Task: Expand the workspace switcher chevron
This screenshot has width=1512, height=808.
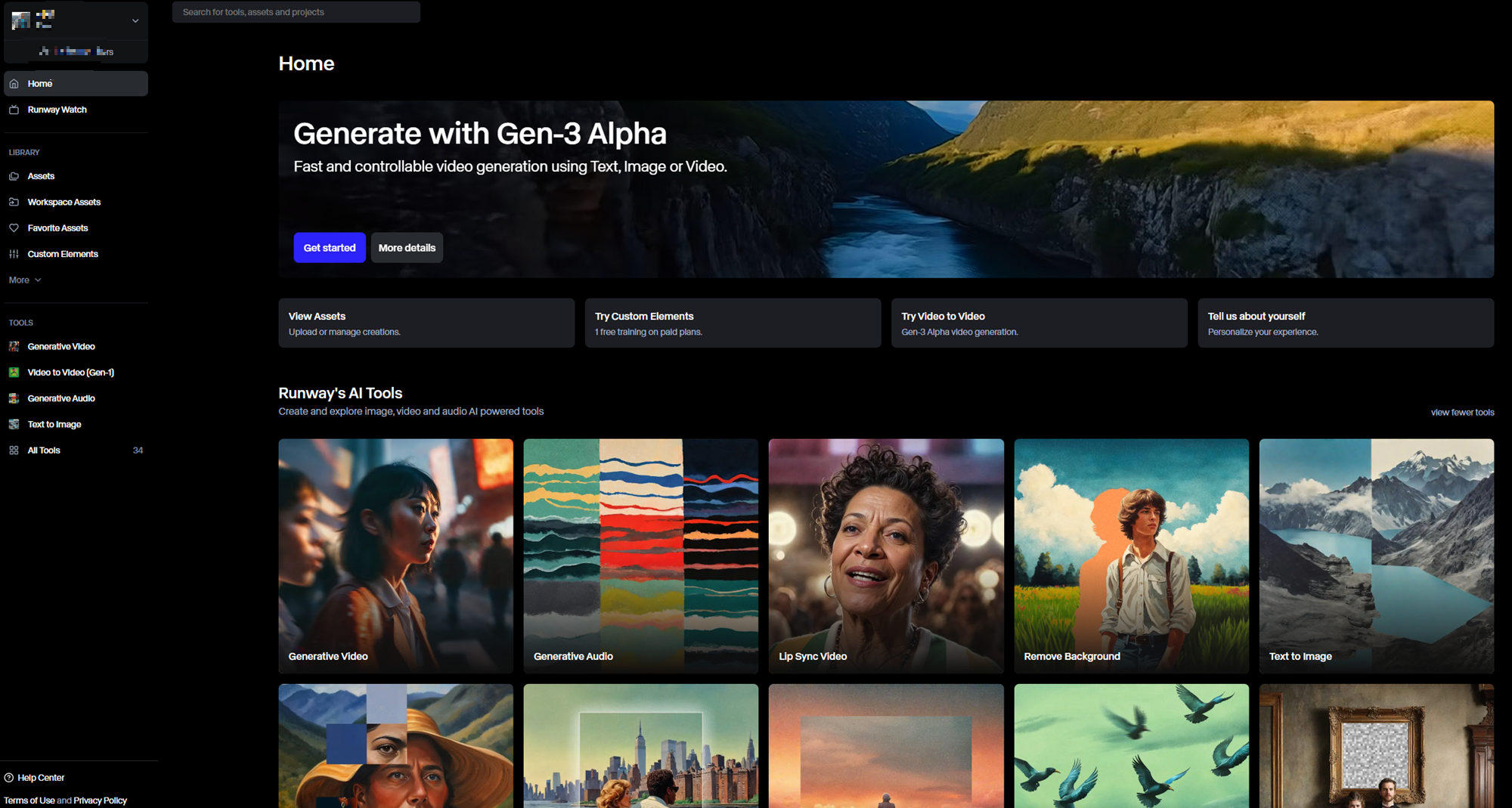Action: (135, 21)
